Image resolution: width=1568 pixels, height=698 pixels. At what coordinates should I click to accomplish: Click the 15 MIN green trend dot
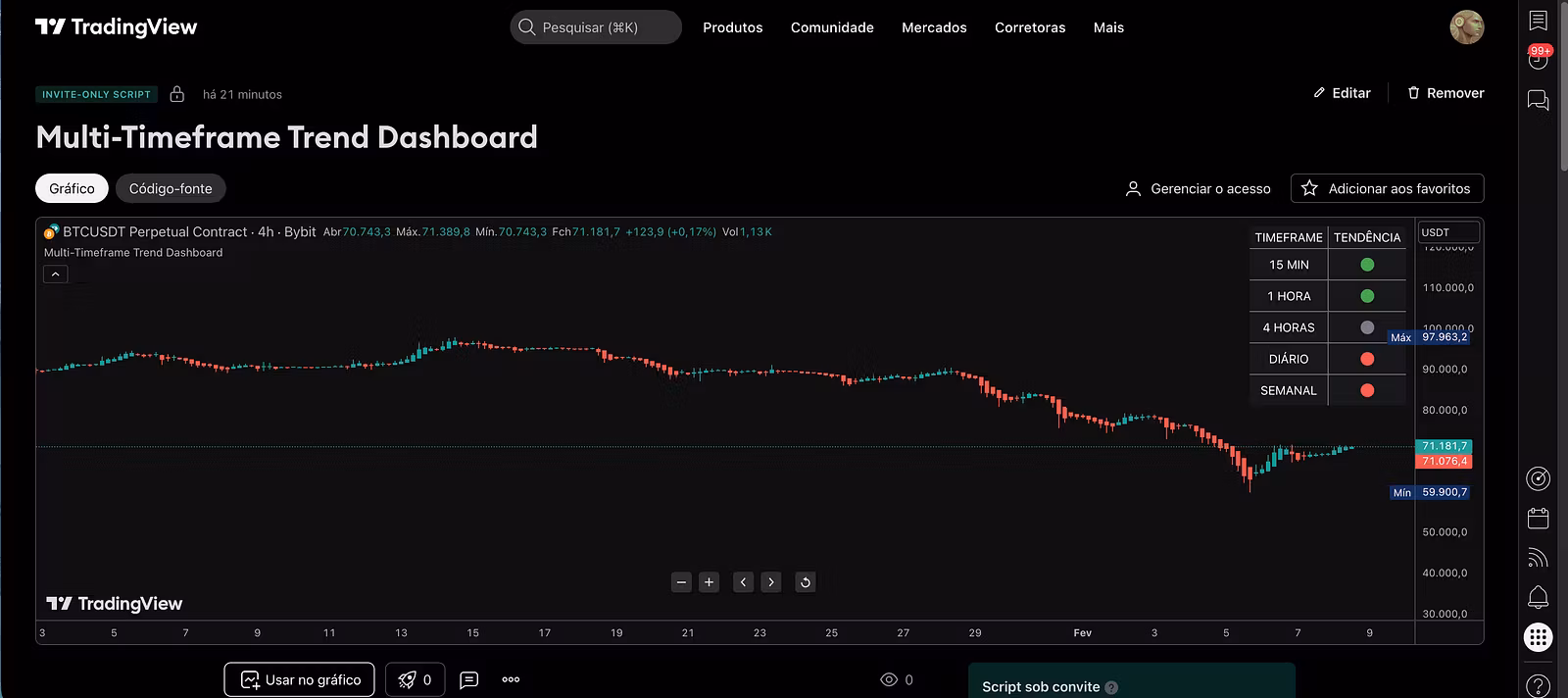pos(1367,265)
